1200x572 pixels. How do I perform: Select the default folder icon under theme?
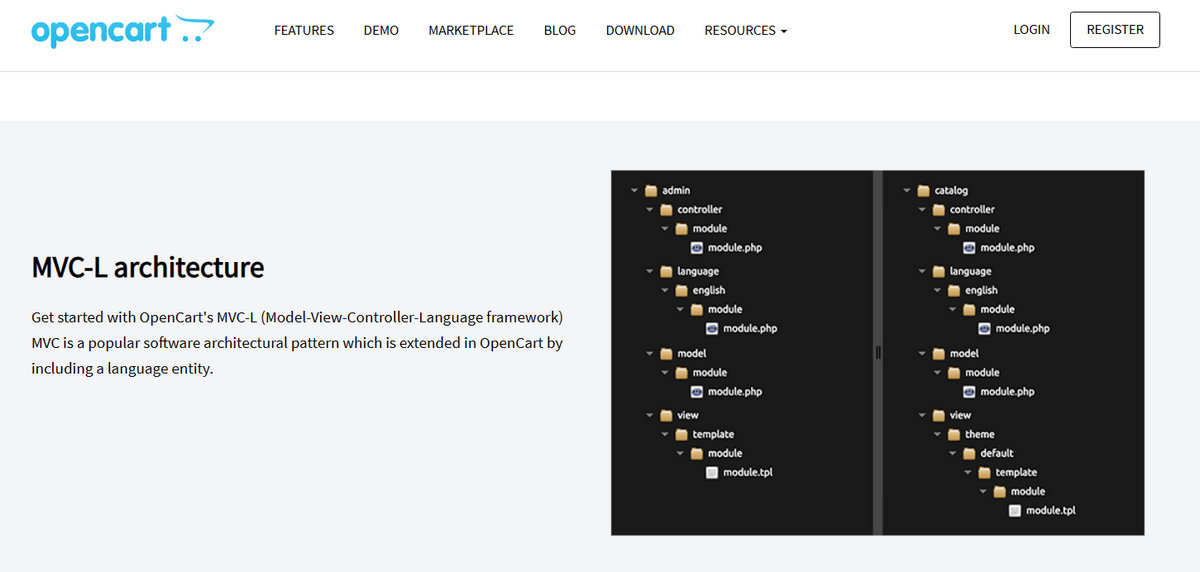[x=969, y=453]
